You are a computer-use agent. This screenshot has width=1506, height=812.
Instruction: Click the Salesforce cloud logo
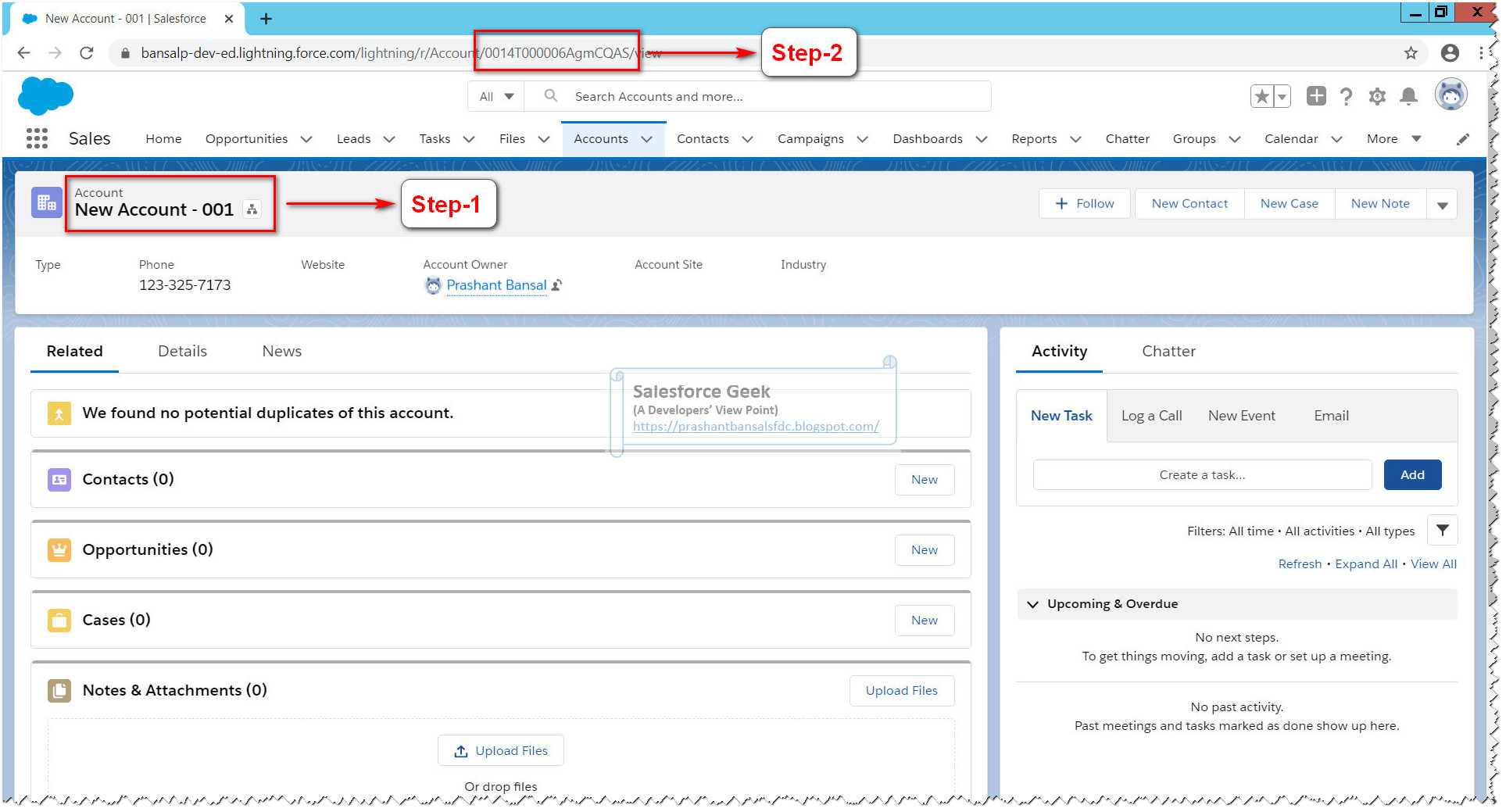pos(45,96)
